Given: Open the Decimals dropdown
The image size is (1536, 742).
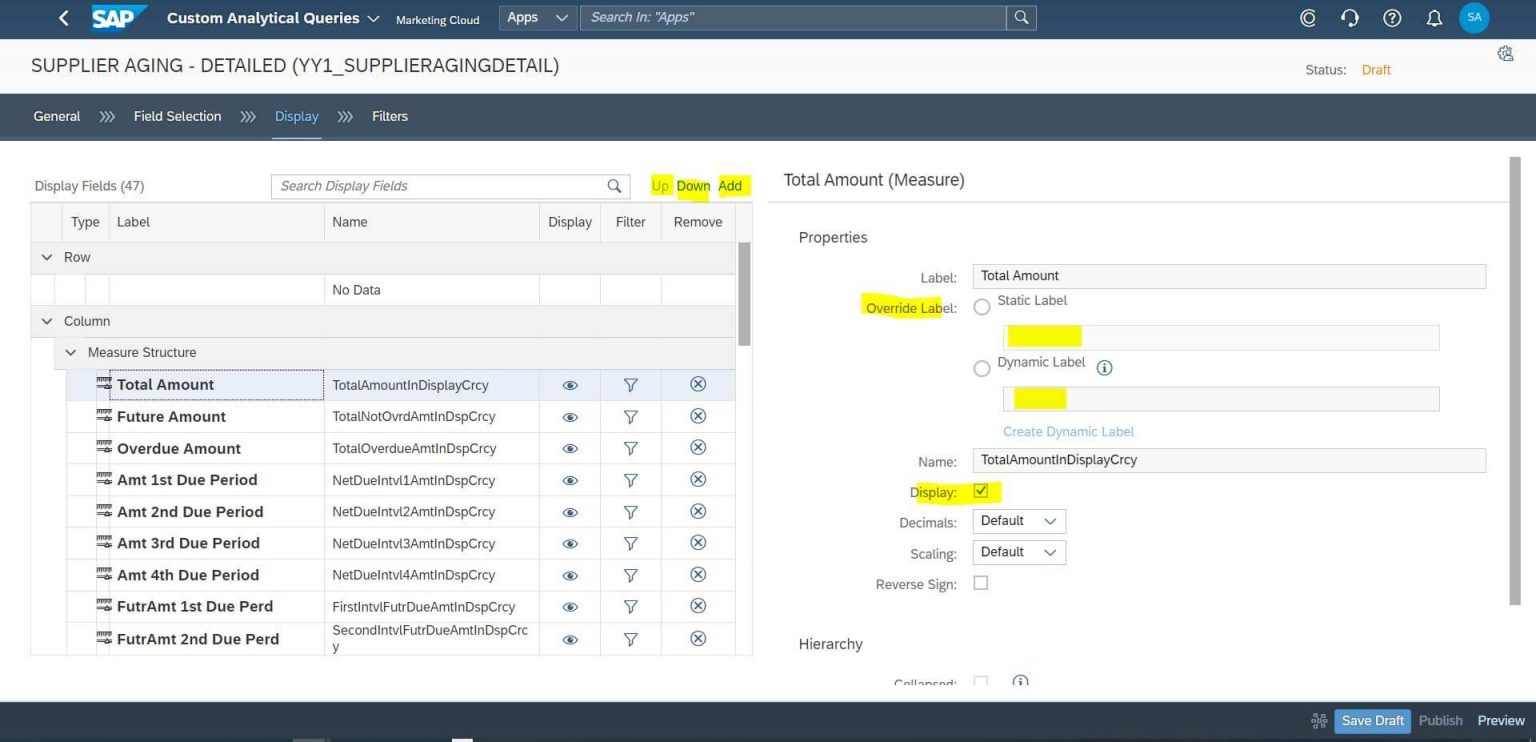Looking at the screenshot, I should tap(1018, 520).
